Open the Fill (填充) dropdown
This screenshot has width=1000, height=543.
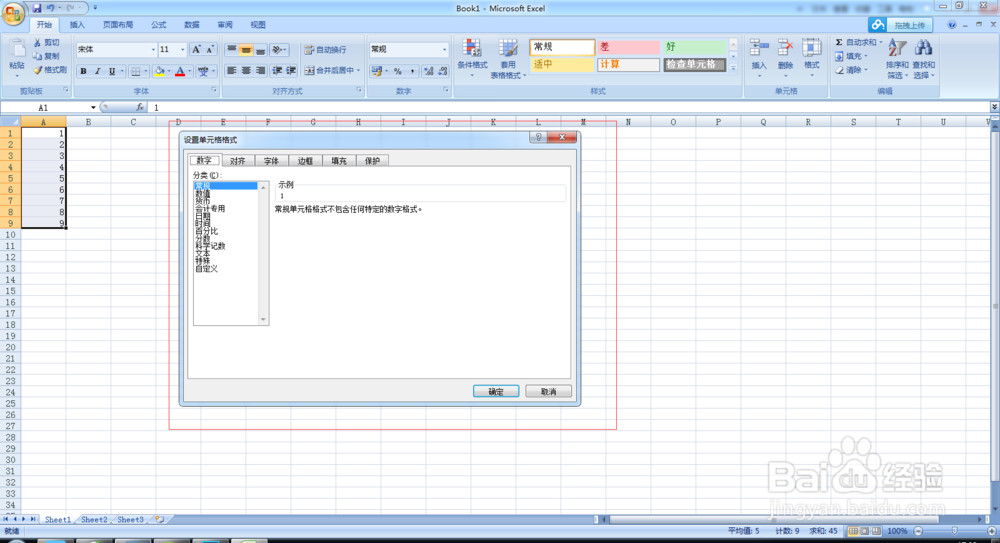pyautogui.click(x=851, y=57)
